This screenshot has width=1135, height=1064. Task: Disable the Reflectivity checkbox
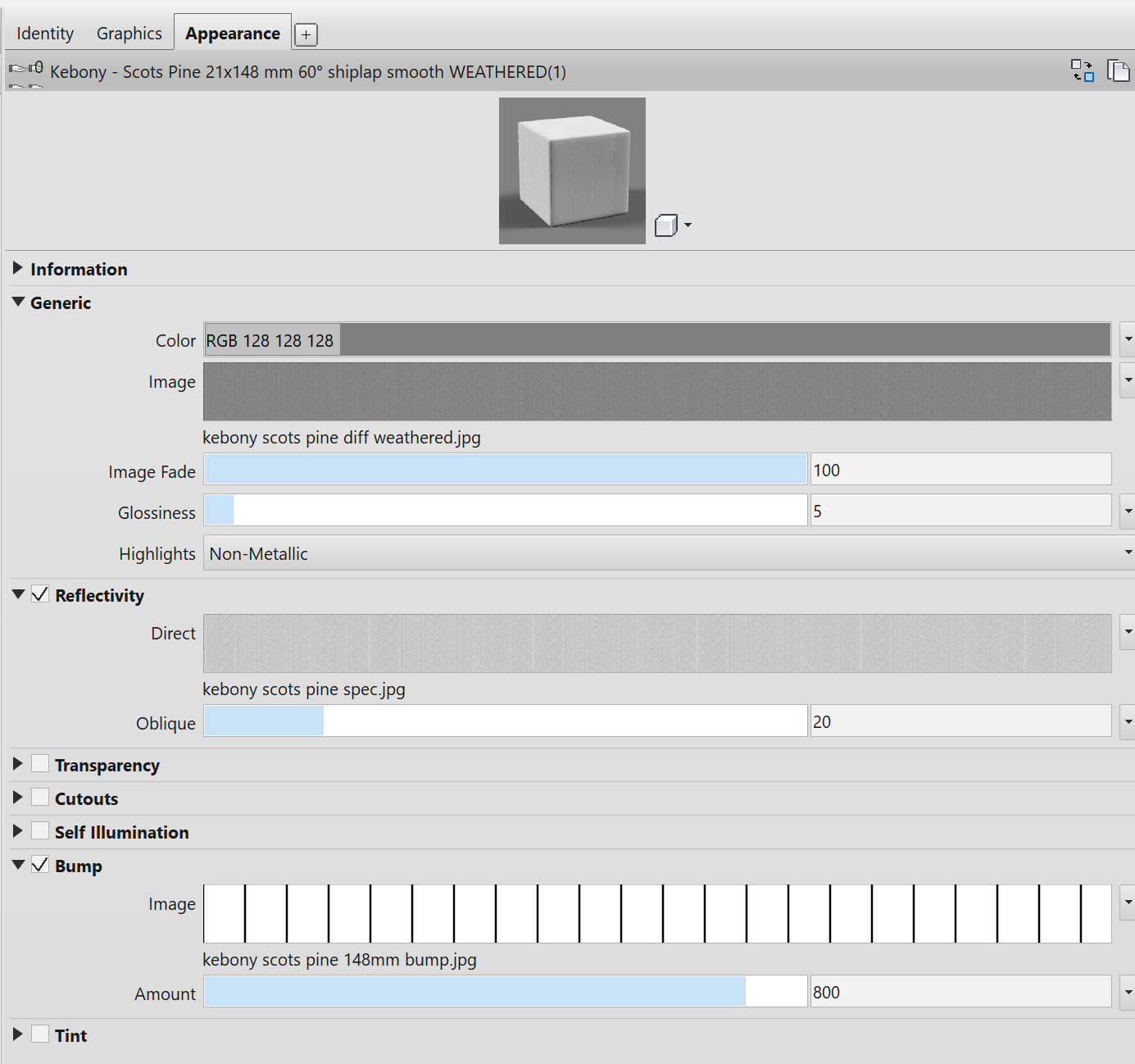[x=39, y=593]
